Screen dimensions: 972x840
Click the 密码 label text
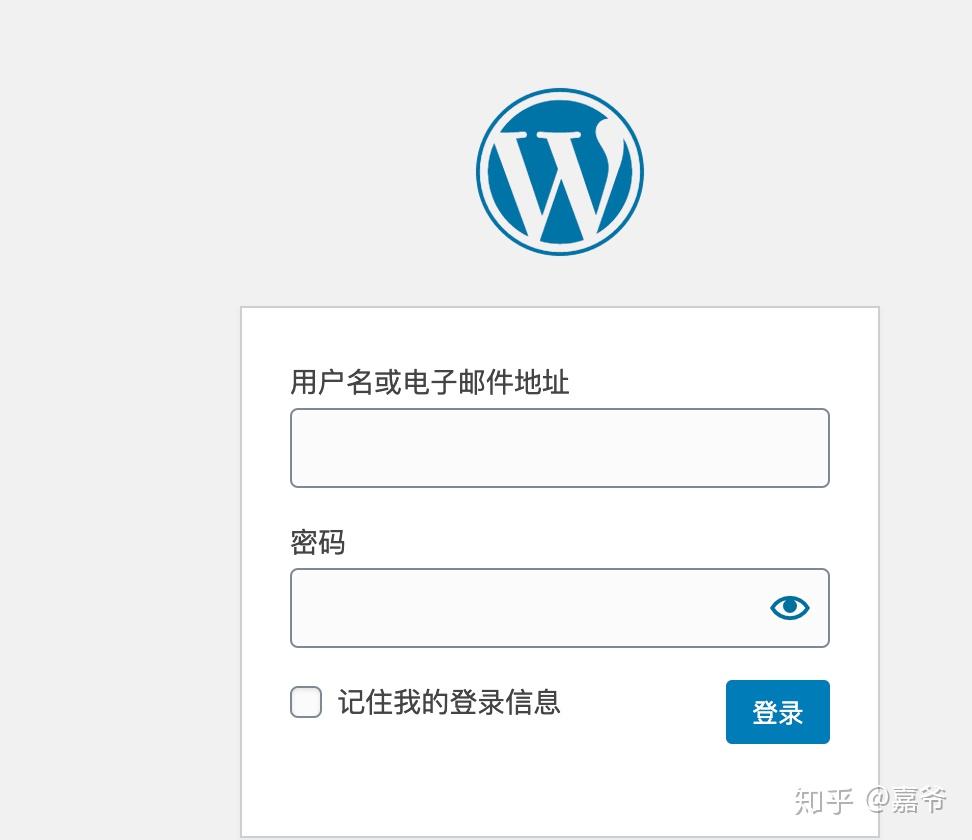(x=318, y=542)
